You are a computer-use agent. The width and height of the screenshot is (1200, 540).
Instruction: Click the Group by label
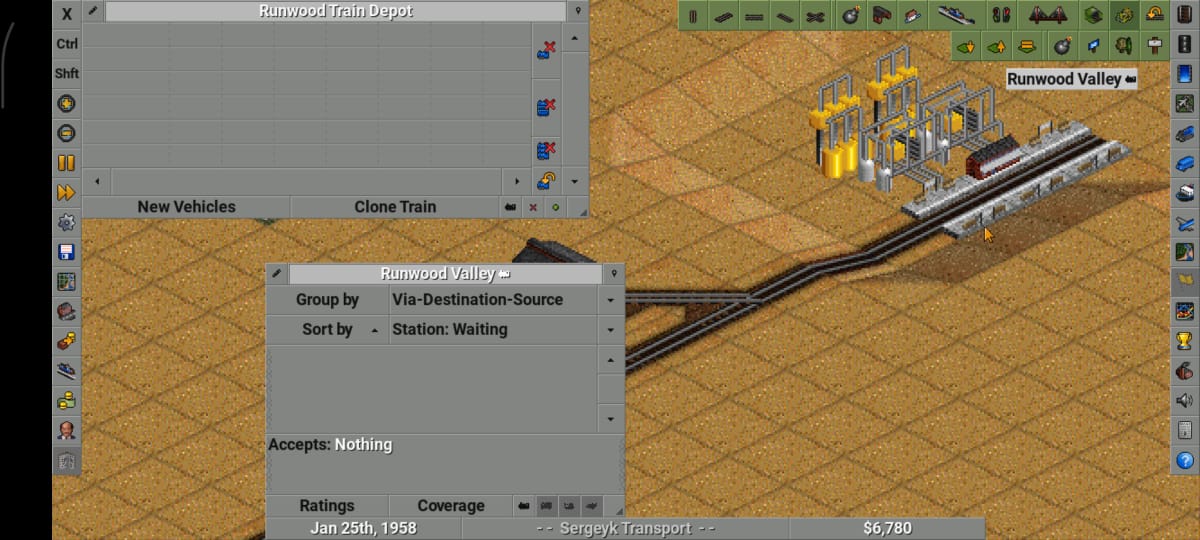327,300
